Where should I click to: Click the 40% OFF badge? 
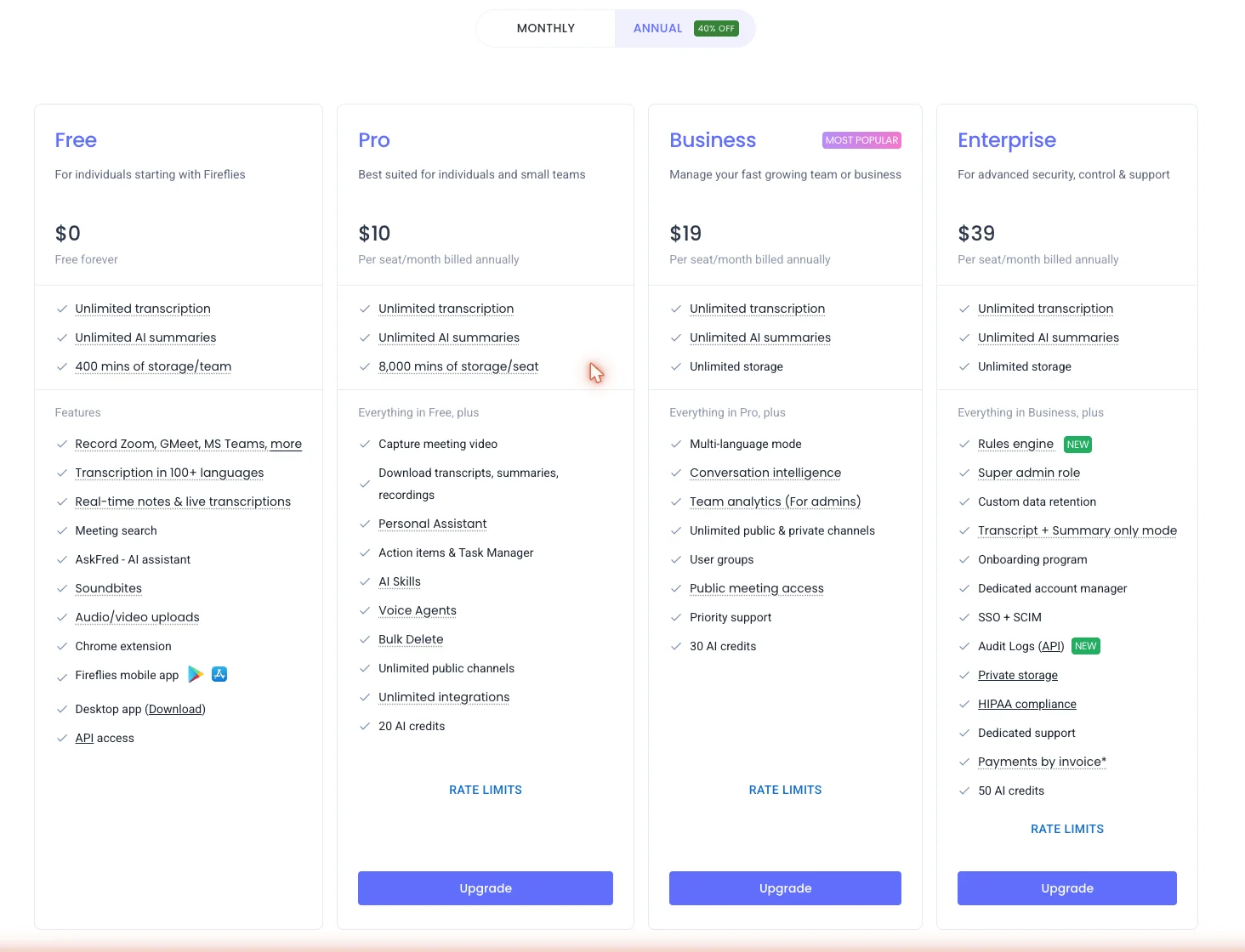click(716, 28)
